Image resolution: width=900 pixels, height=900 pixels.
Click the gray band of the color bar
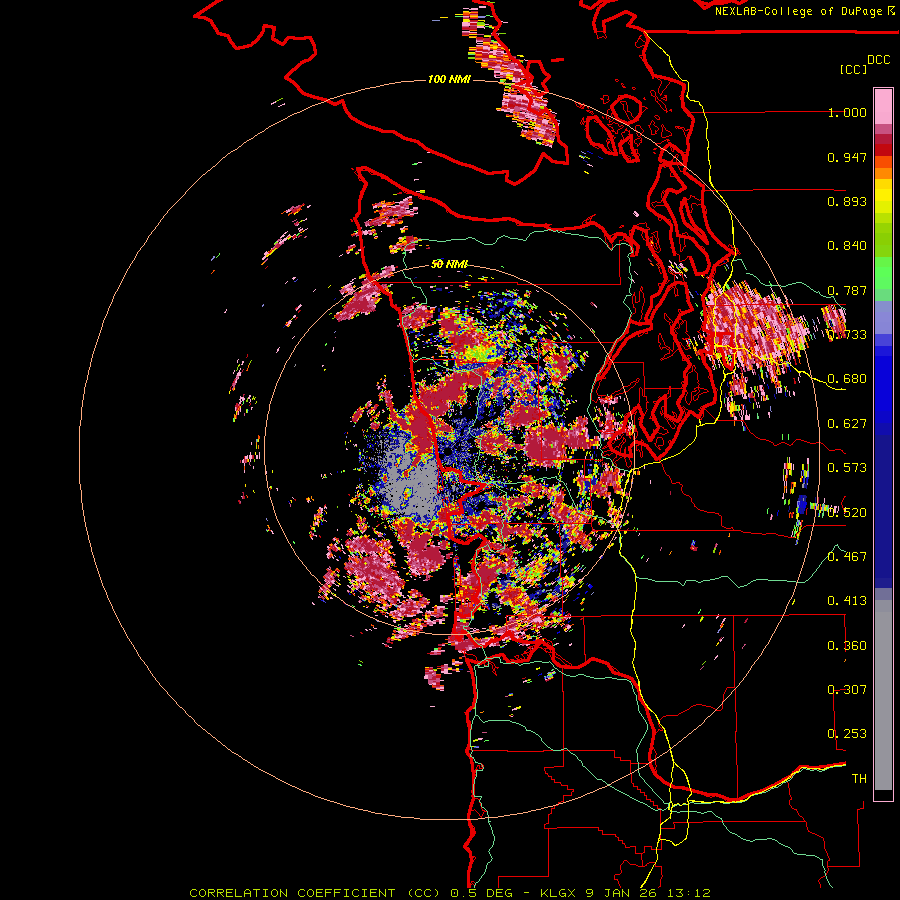883,695
